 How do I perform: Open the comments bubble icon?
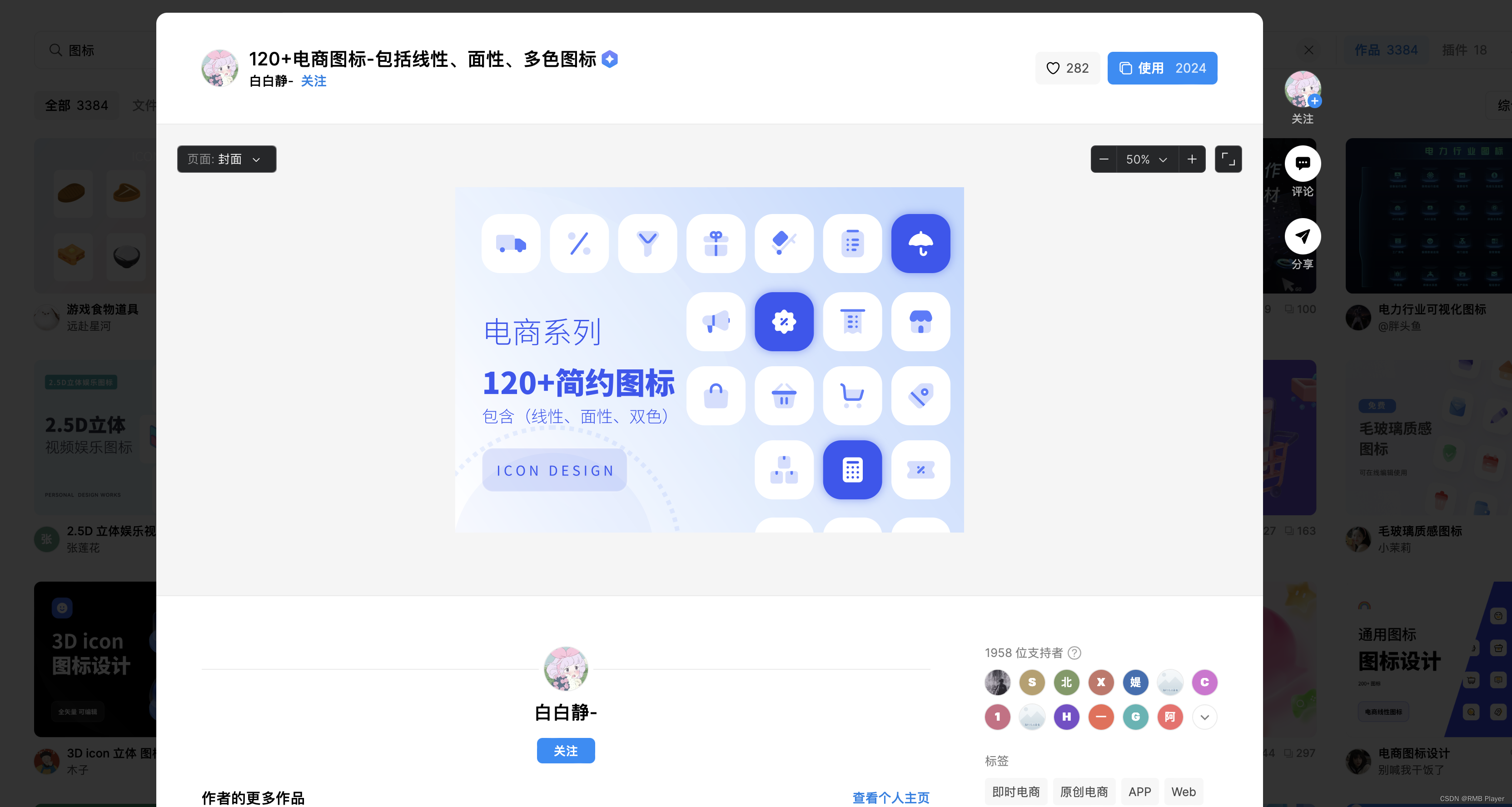click(x=1303, y=163)
